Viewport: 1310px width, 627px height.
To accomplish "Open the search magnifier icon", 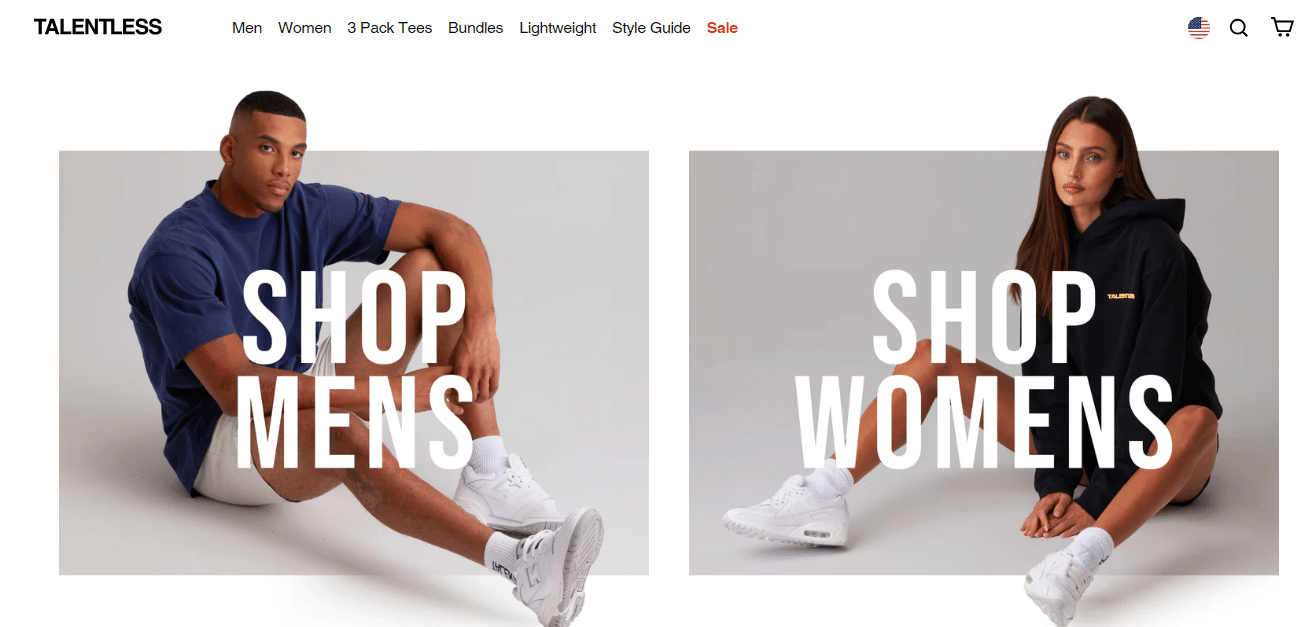I will click(x=1238, y=28).
